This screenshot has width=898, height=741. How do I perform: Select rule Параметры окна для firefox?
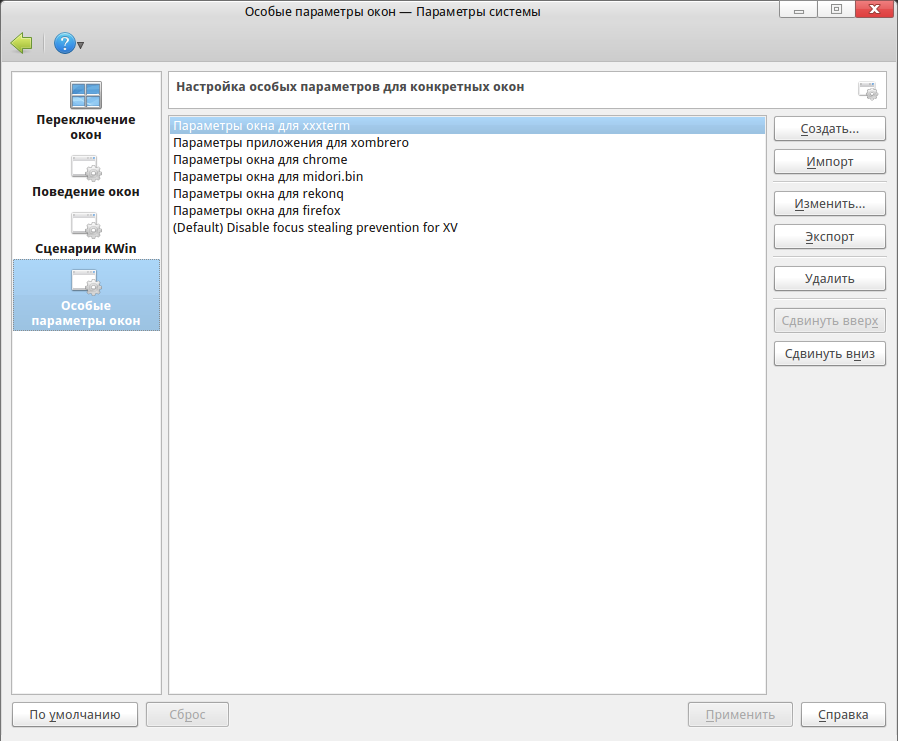click(x=467, y=211)
